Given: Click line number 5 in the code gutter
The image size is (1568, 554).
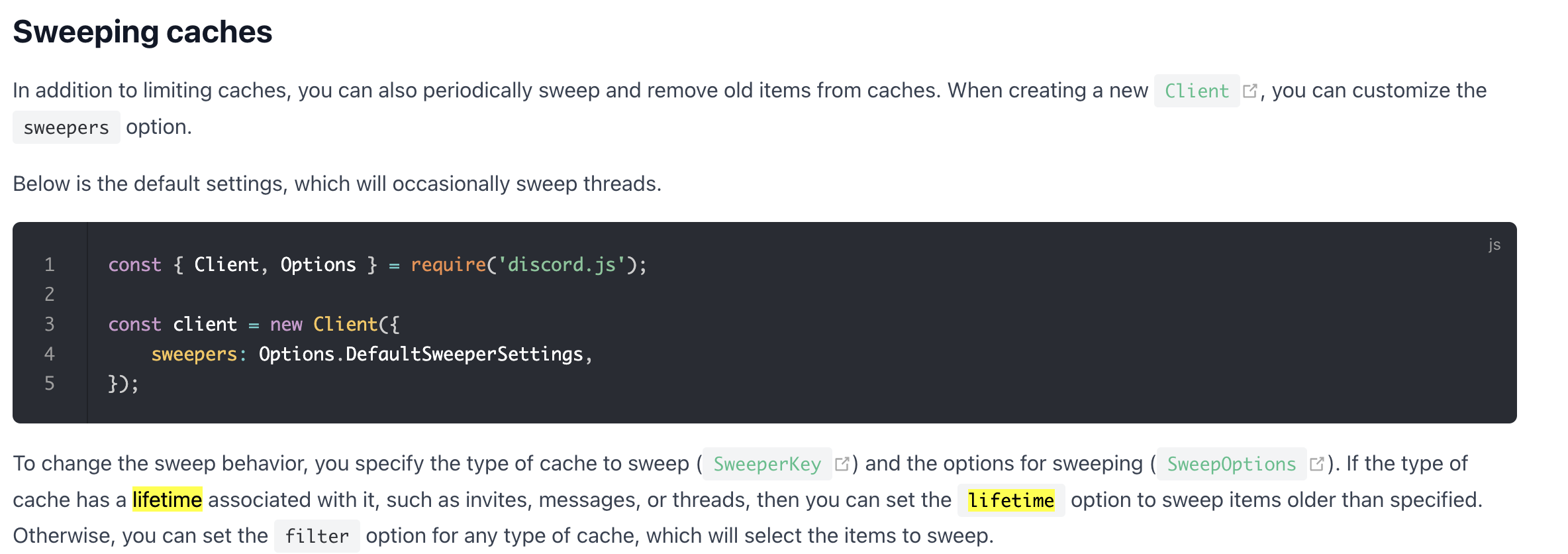Looking at the screenshot, I should [x=50, y=383].
